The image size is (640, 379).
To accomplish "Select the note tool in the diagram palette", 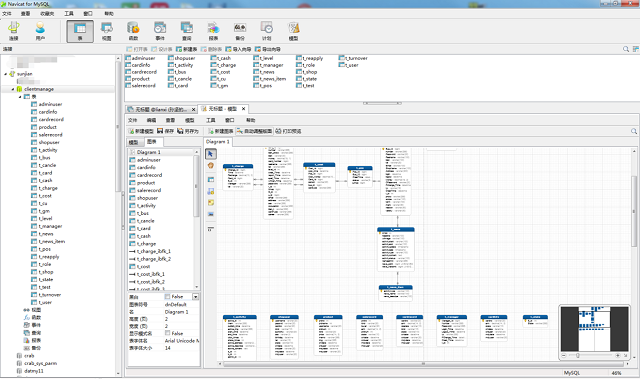I will (211, 202).
